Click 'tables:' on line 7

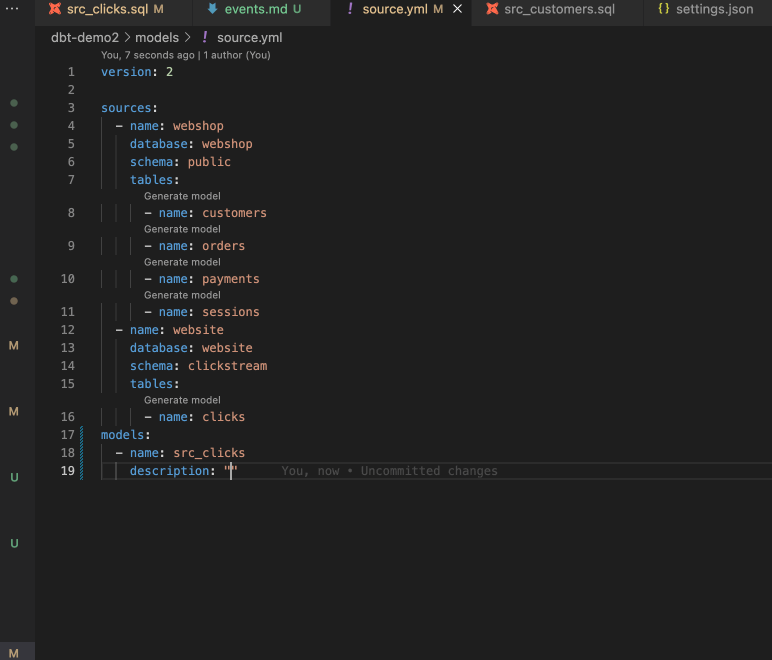pos(155,180)
